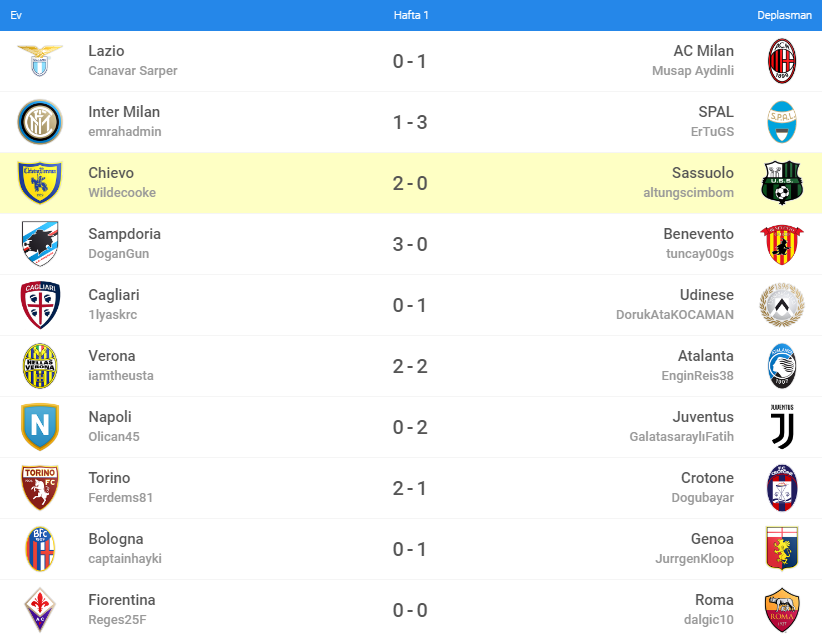Click the Lazio eagle crest

coord(40,61)
